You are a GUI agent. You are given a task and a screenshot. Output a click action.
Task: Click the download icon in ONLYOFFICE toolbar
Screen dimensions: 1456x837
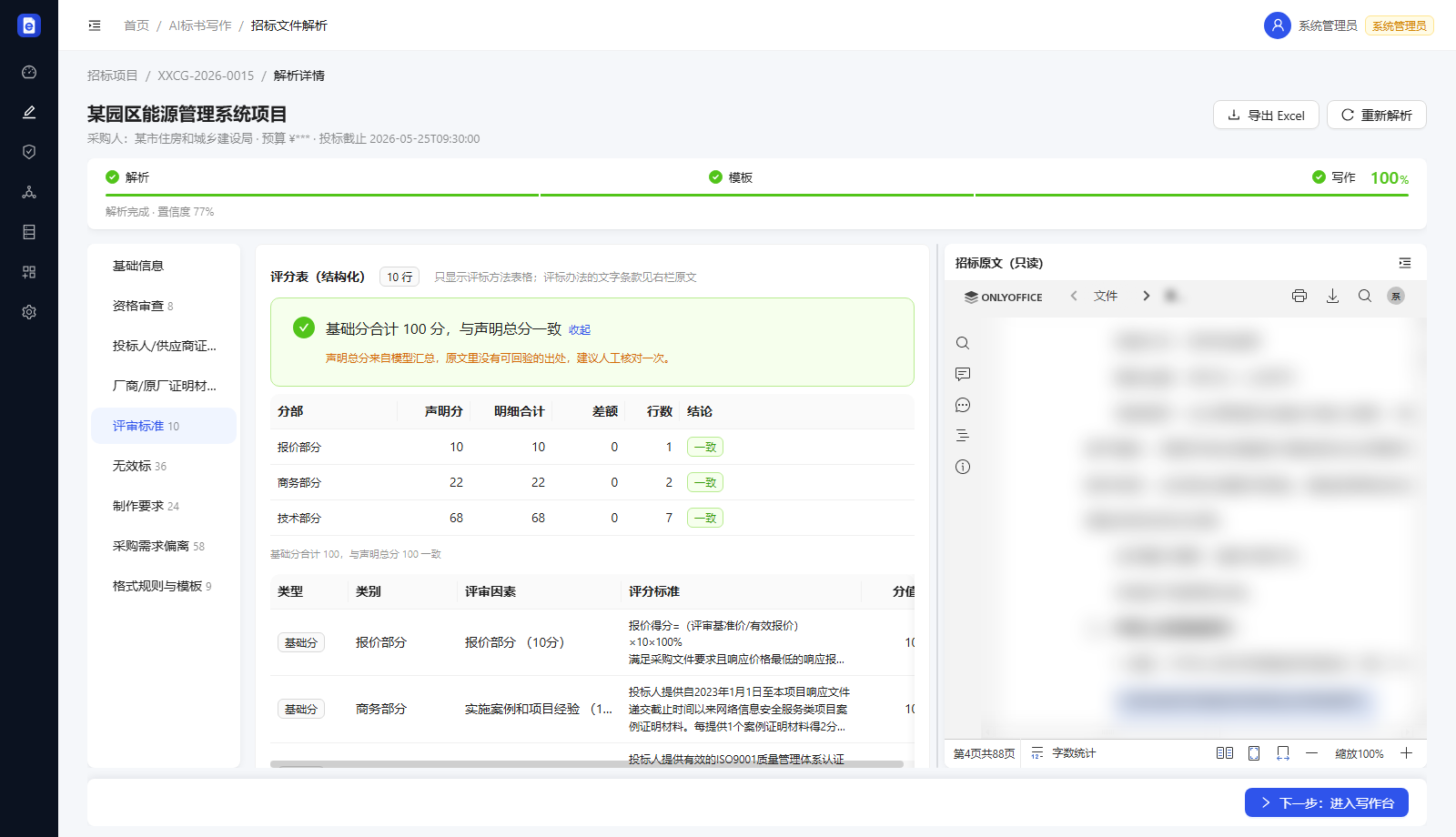(x=1332, y=296)
